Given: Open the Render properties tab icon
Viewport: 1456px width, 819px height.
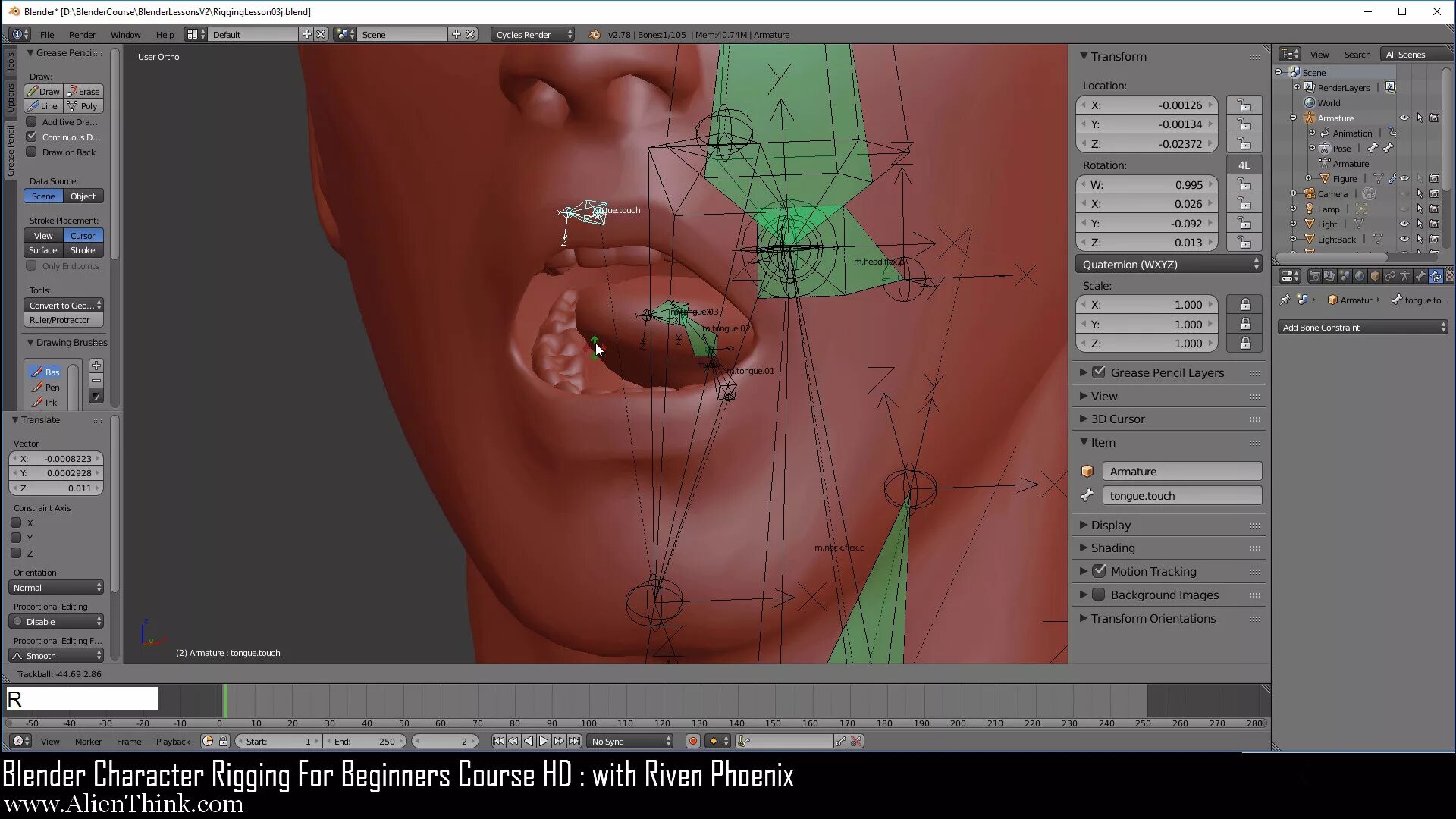Looking at the screenshot, I should pos(1315,276).
